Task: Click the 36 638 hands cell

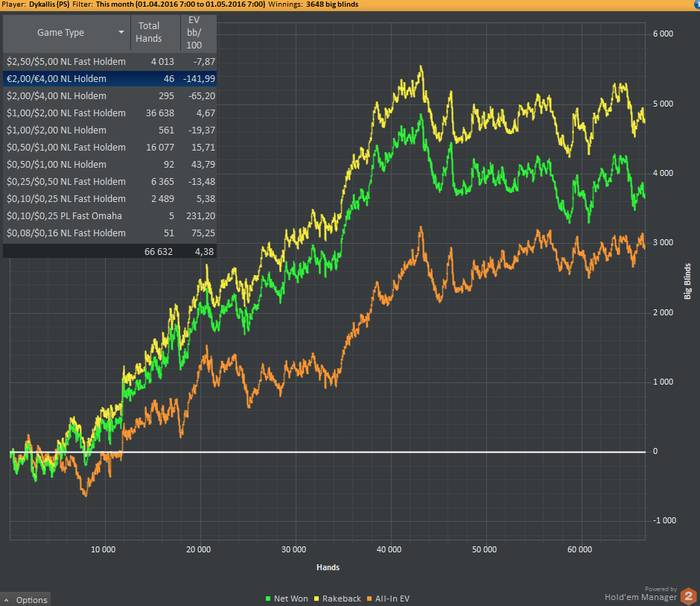Action: tap(160, 113)
